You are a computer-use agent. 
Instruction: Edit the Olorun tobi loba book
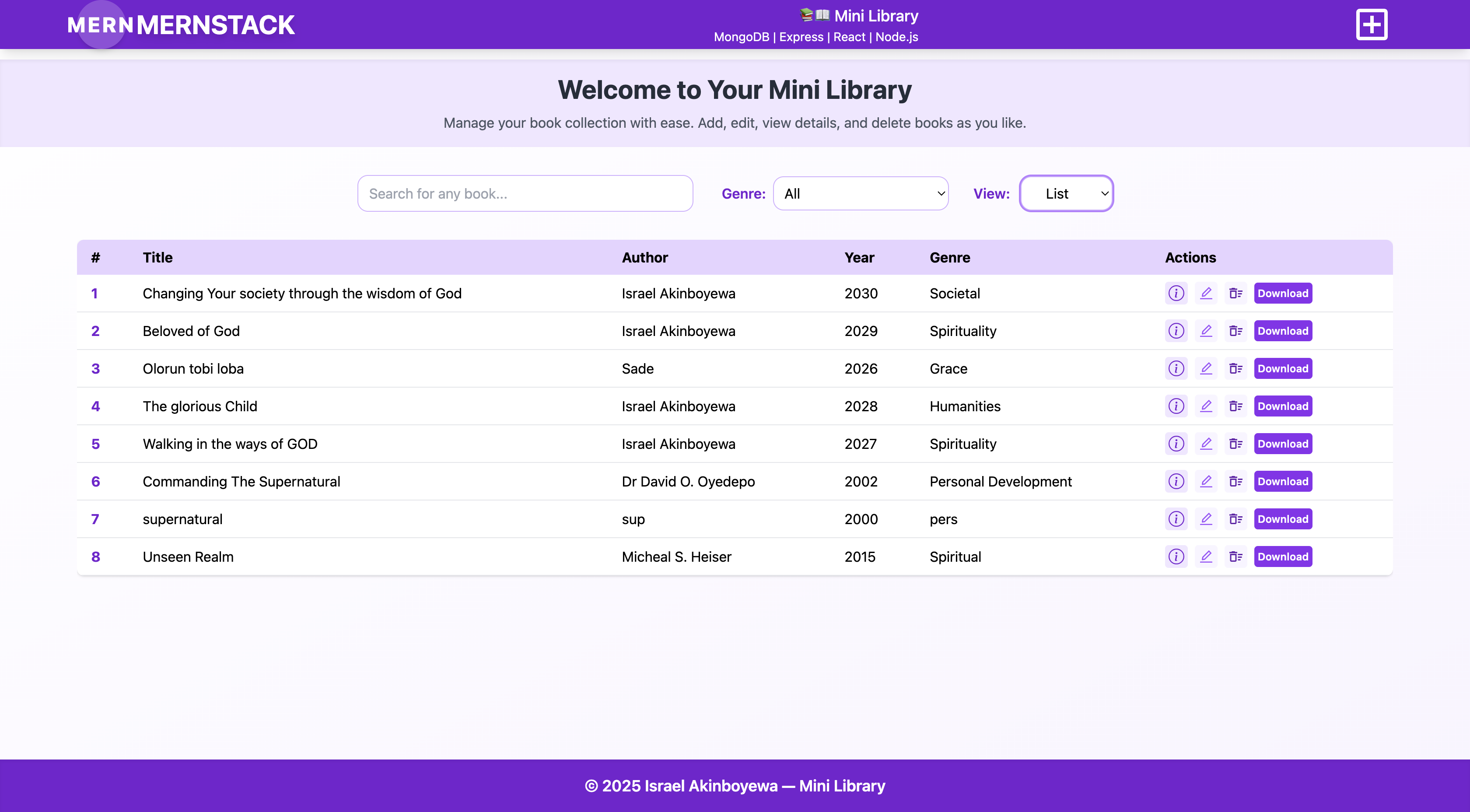pyautogui.click(x=1206, y=369)
